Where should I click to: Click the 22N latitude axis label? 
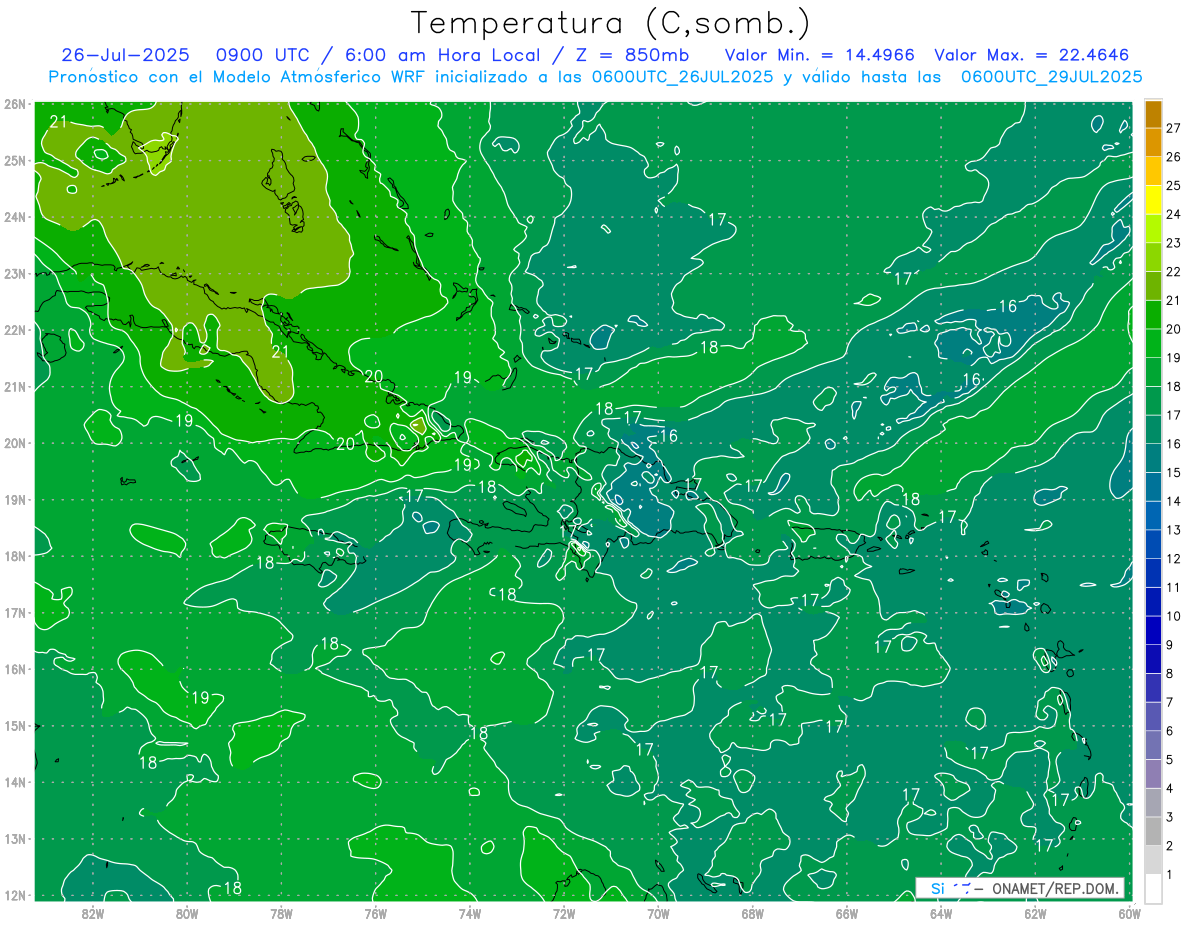(14, 330)
